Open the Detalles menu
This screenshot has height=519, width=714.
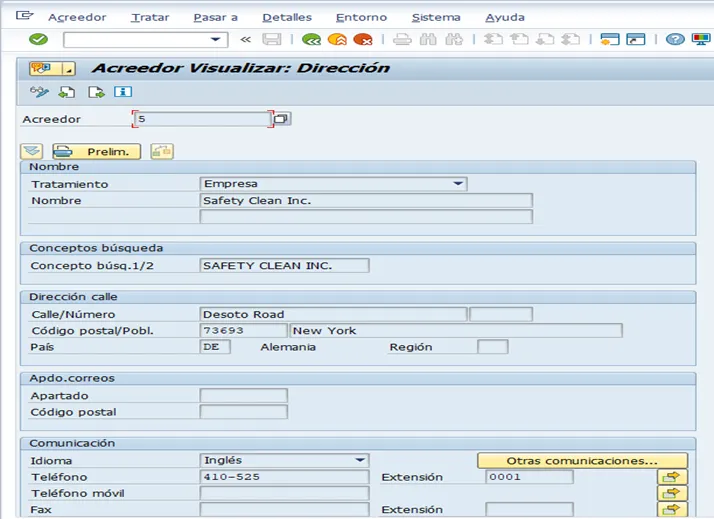(287, 17)
